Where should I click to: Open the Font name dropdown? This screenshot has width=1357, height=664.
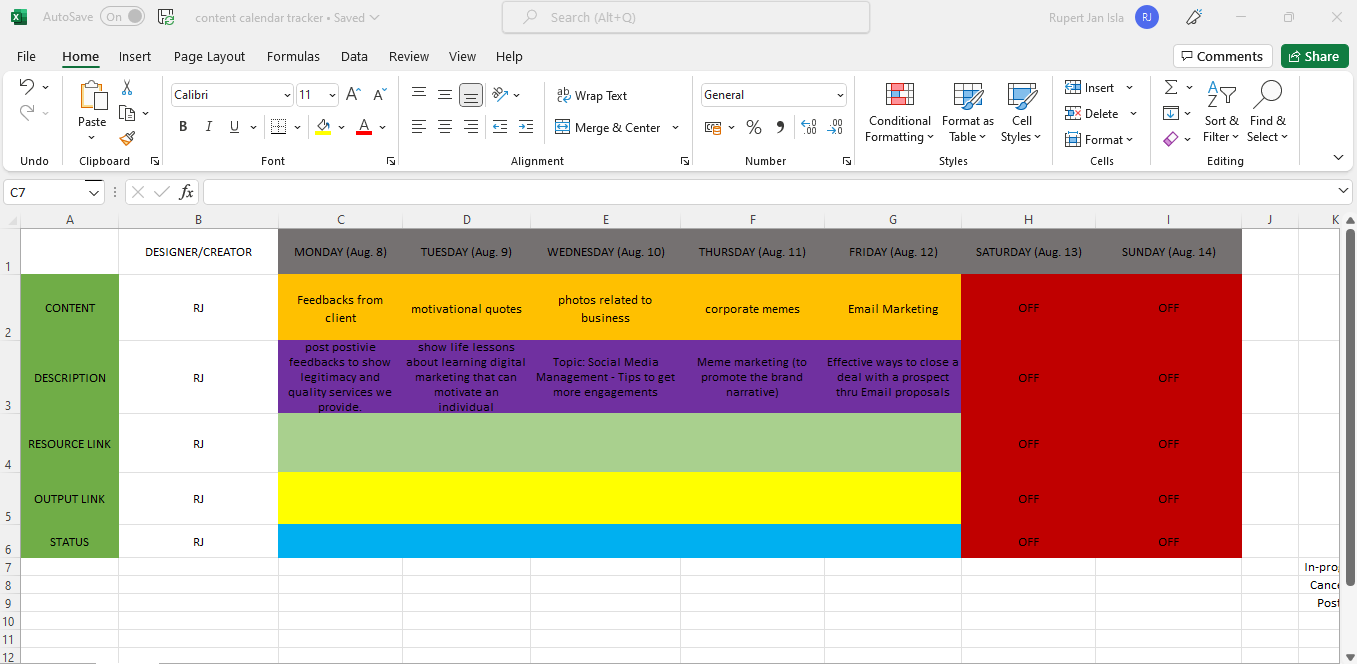(x=287, y=95)
